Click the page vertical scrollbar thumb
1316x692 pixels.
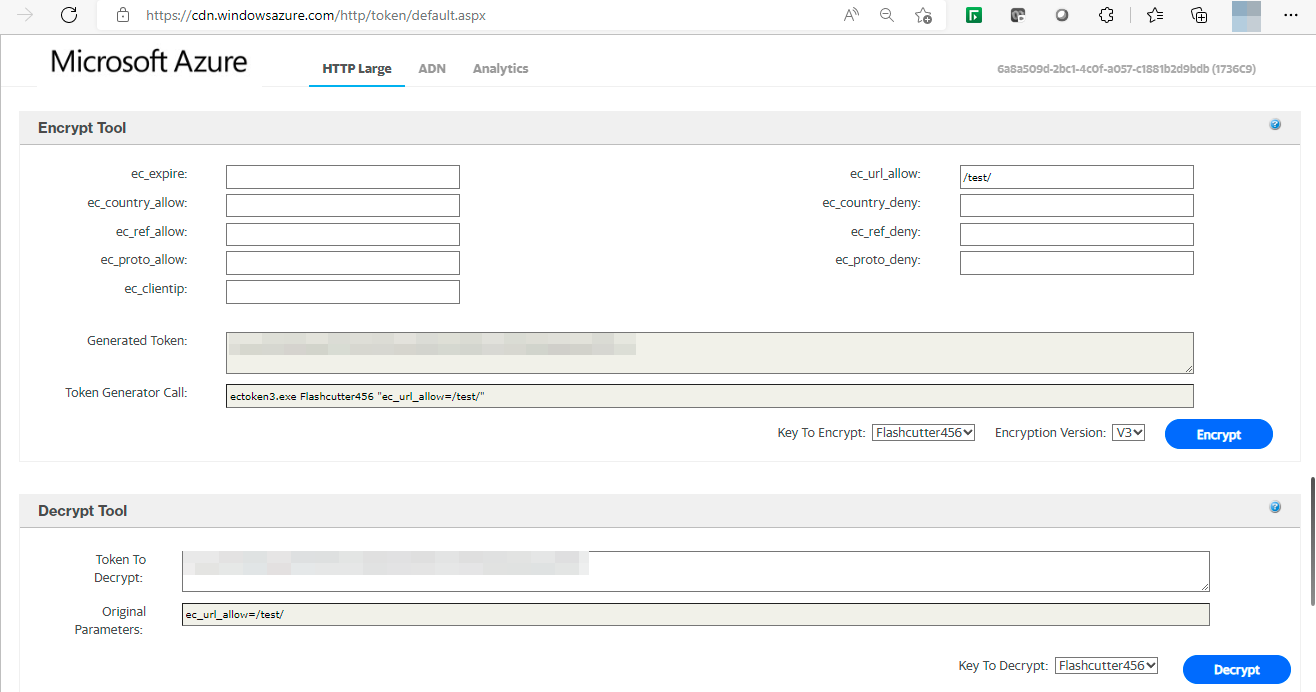pyautogui.click(x=1311, y=541)
